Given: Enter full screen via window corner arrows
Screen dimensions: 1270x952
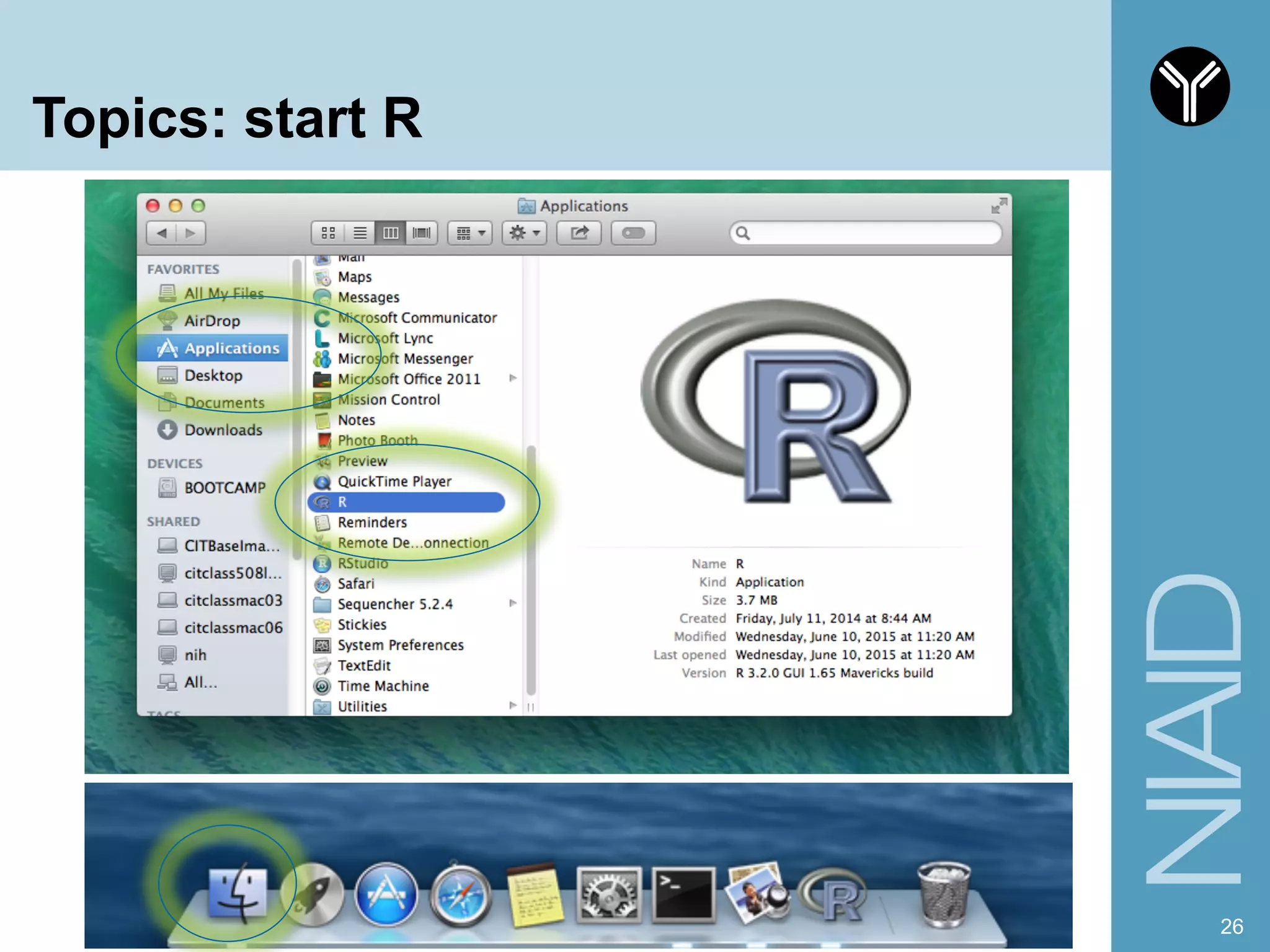Looking at the screenshot, I should [x=998, y=206].
